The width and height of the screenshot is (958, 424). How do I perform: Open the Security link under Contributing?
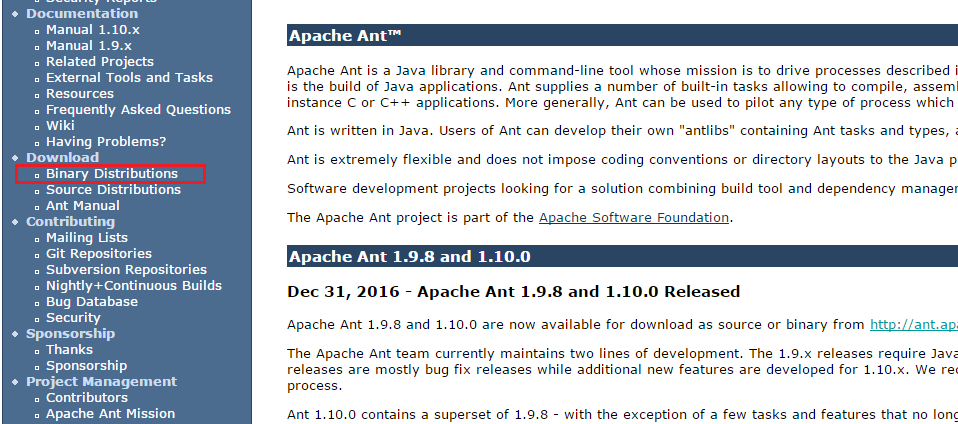tap(73, 318)
